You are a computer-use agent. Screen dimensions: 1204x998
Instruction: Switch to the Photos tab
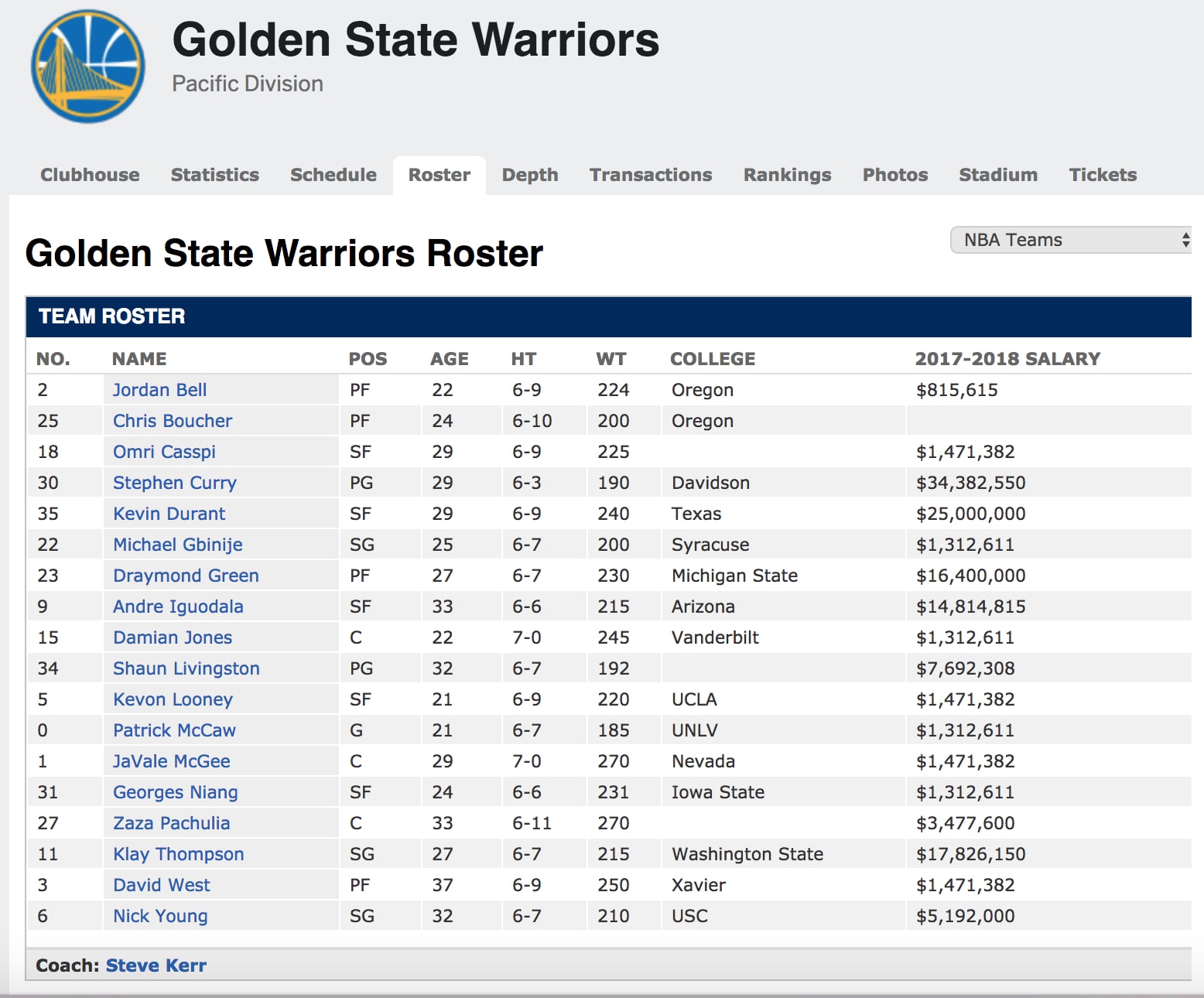tap(895, 175)
